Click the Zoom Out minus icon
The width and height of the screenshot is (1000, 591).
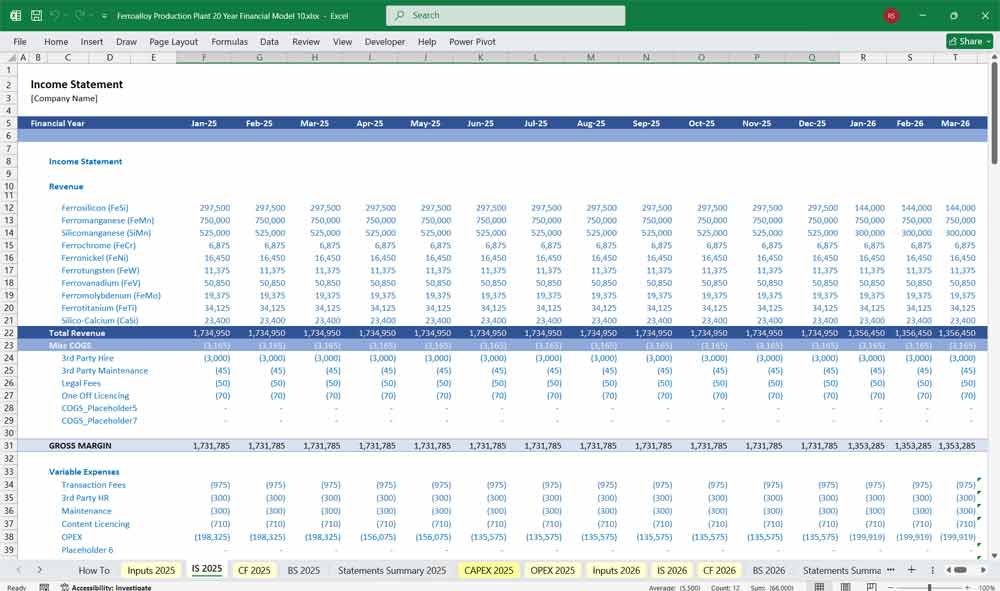pos(891,587)
